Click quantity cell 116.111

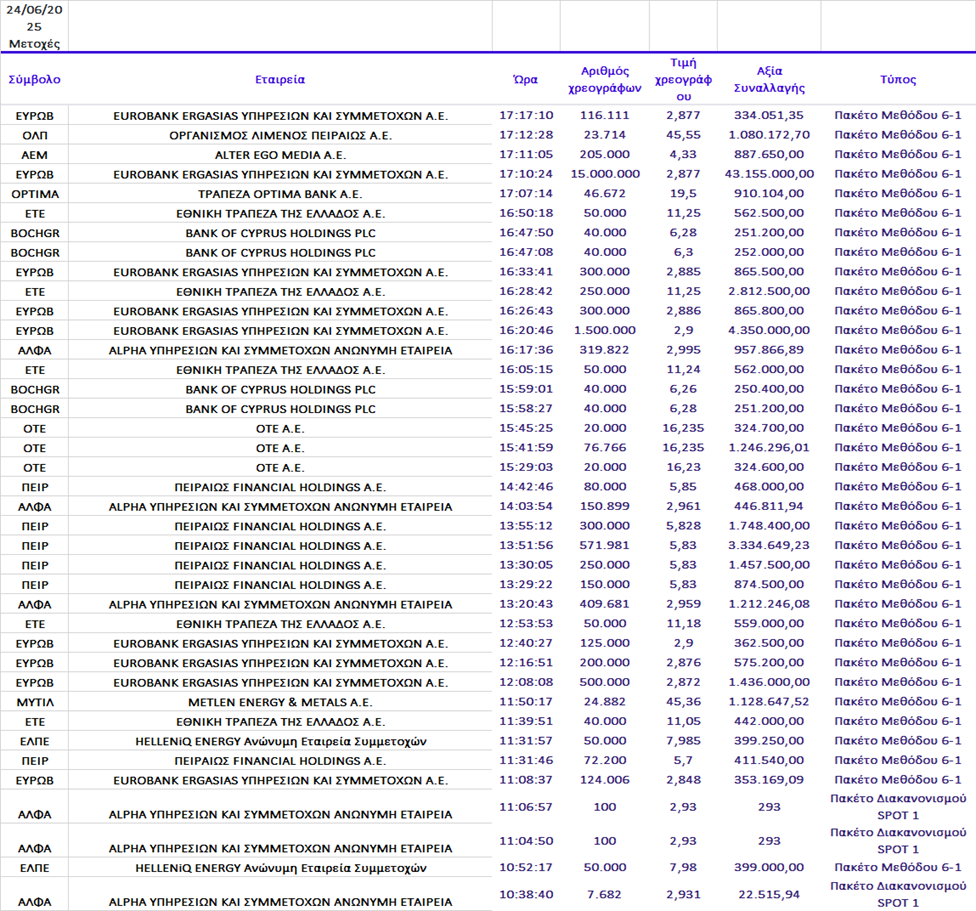(x=604, y=115)
